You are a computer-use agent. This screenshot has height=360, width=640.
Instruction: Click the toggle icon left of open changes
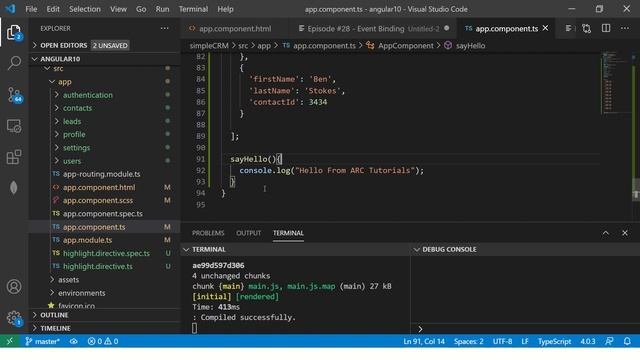point(569,28)
